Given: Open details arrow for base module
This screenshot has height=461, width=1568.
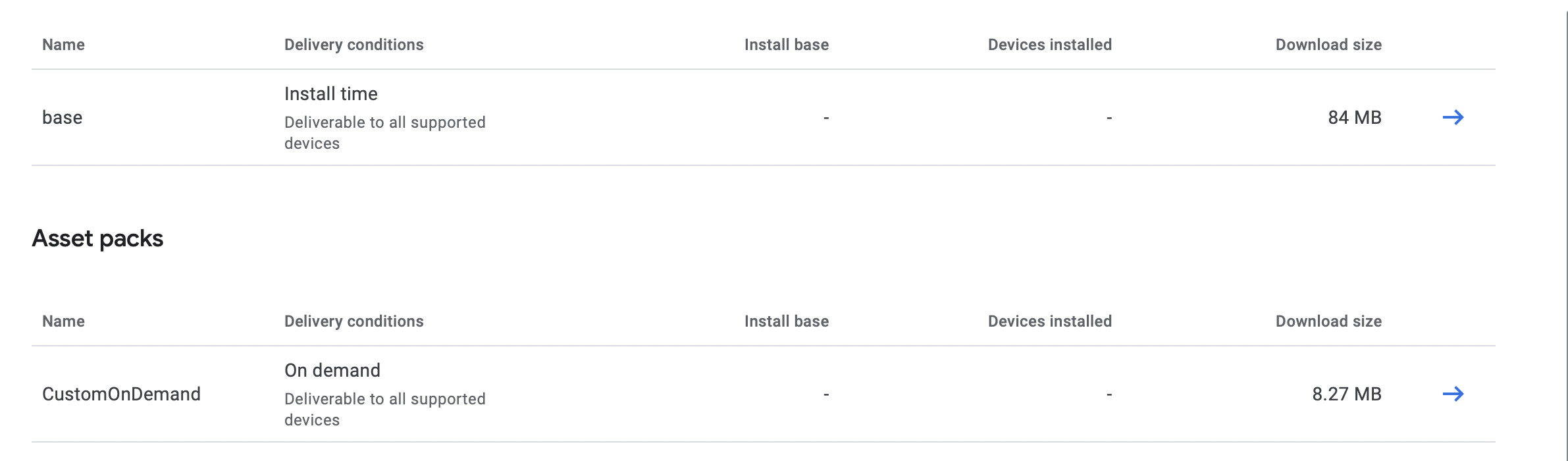Looking at the screenshot, I should click(x=1455, y=117).
